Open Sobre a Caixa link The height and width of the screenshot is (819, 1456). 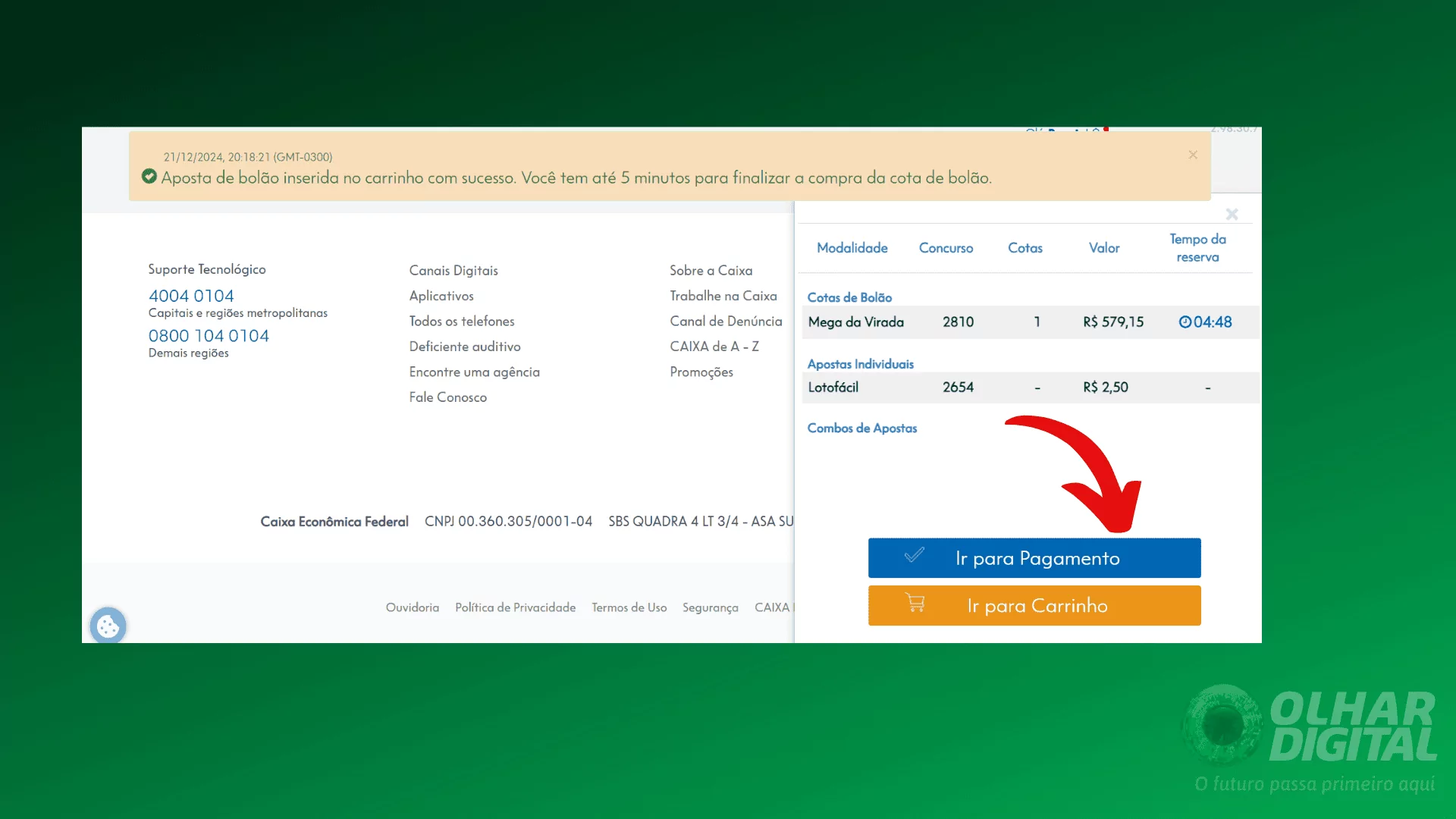click(x=711, y=271)
